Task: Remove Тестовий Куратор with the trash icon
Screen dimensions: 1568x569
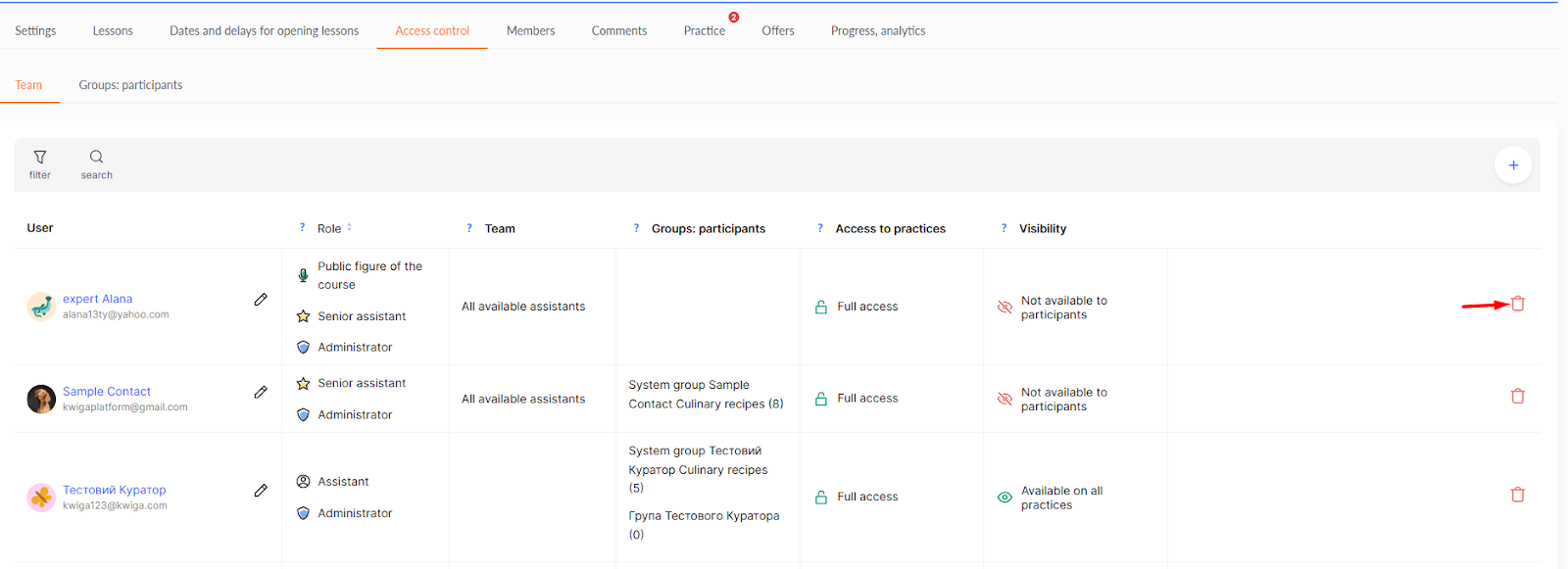Action: pos(1517,495)
